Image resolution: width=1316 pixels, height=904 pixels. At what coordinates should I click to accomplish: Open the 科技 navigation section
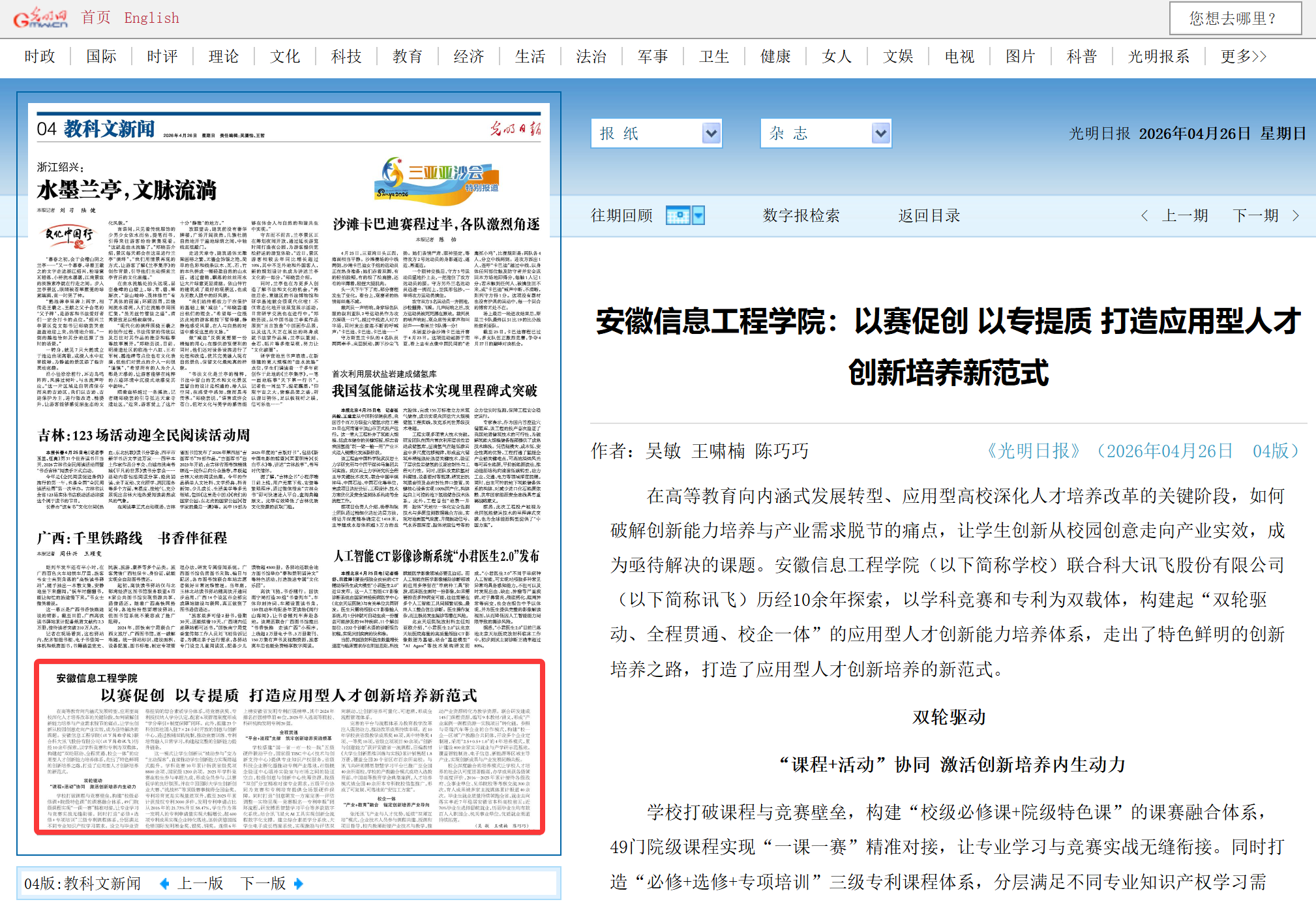pos(346,56)
